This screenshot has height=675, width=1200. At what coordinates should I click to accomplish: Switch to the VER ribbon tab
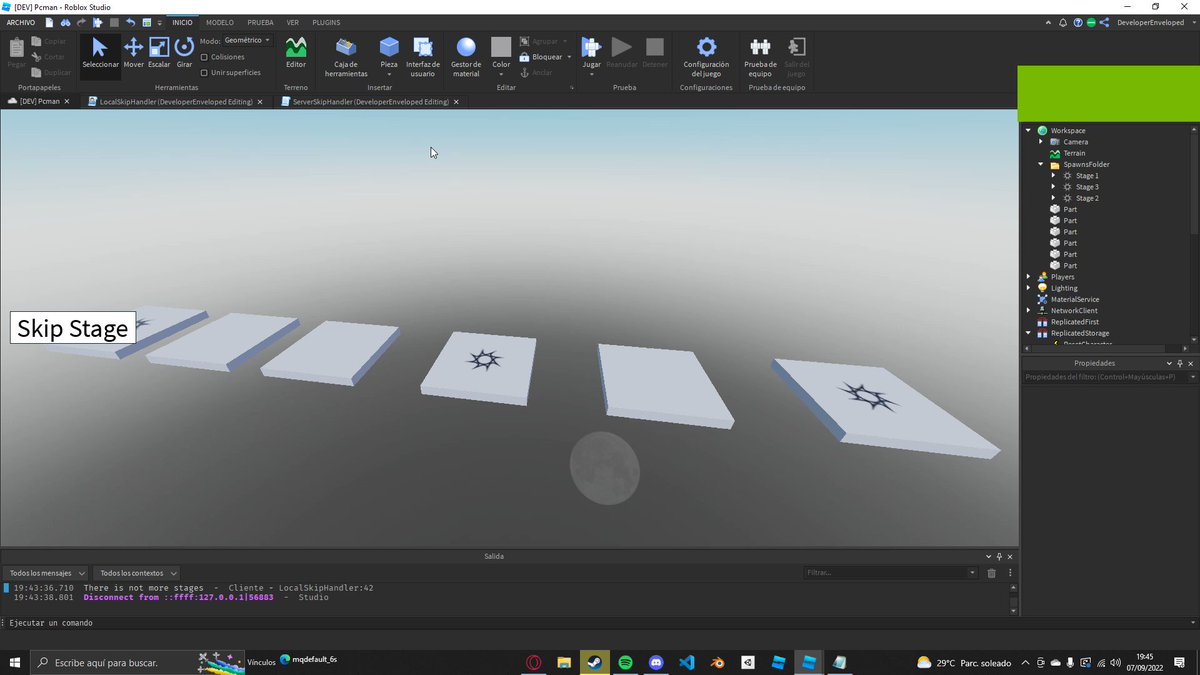click(292, 22)
